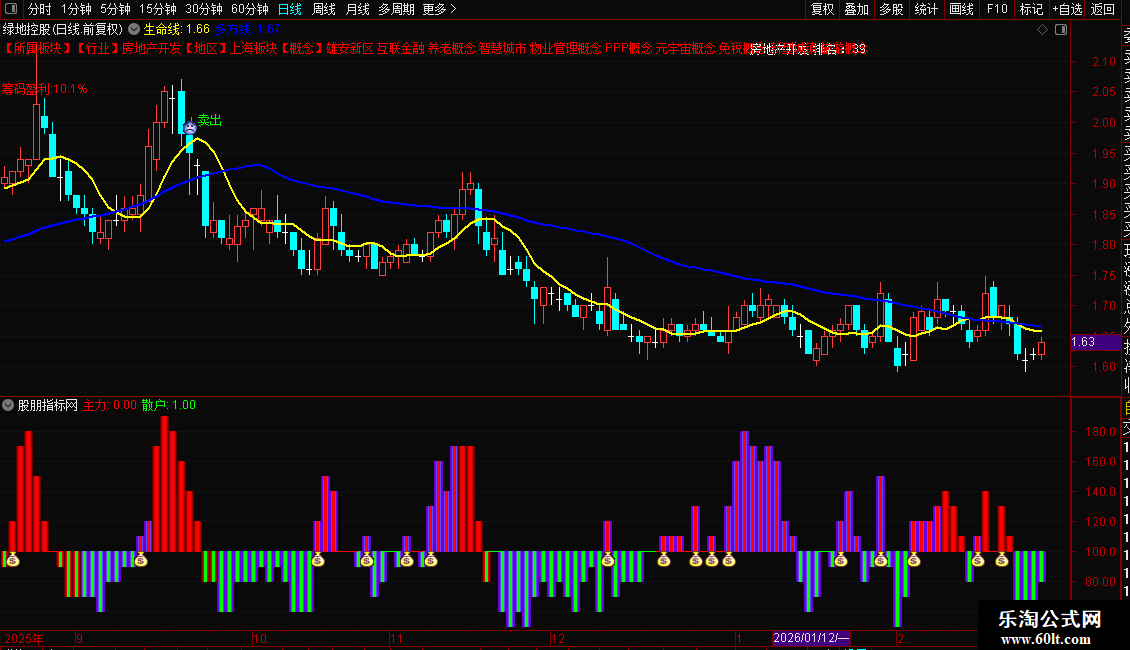
Task: Click the 绿地控股(日线.前复权) title
Action: pos(63,30)
